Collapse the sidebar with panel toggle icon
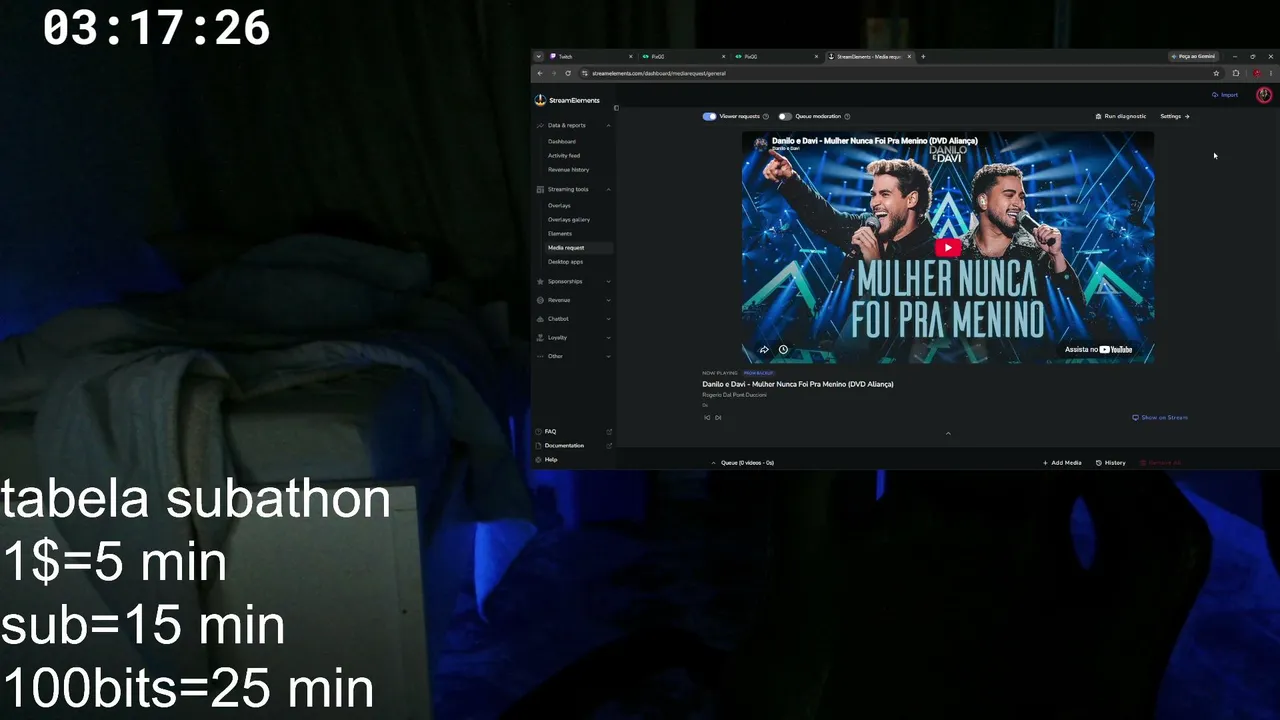This screenshot has height=720, width=1280. point(616,108)
